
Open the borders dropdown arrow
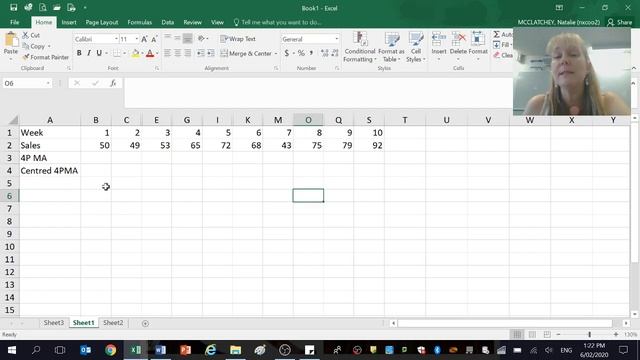point(124,53)
